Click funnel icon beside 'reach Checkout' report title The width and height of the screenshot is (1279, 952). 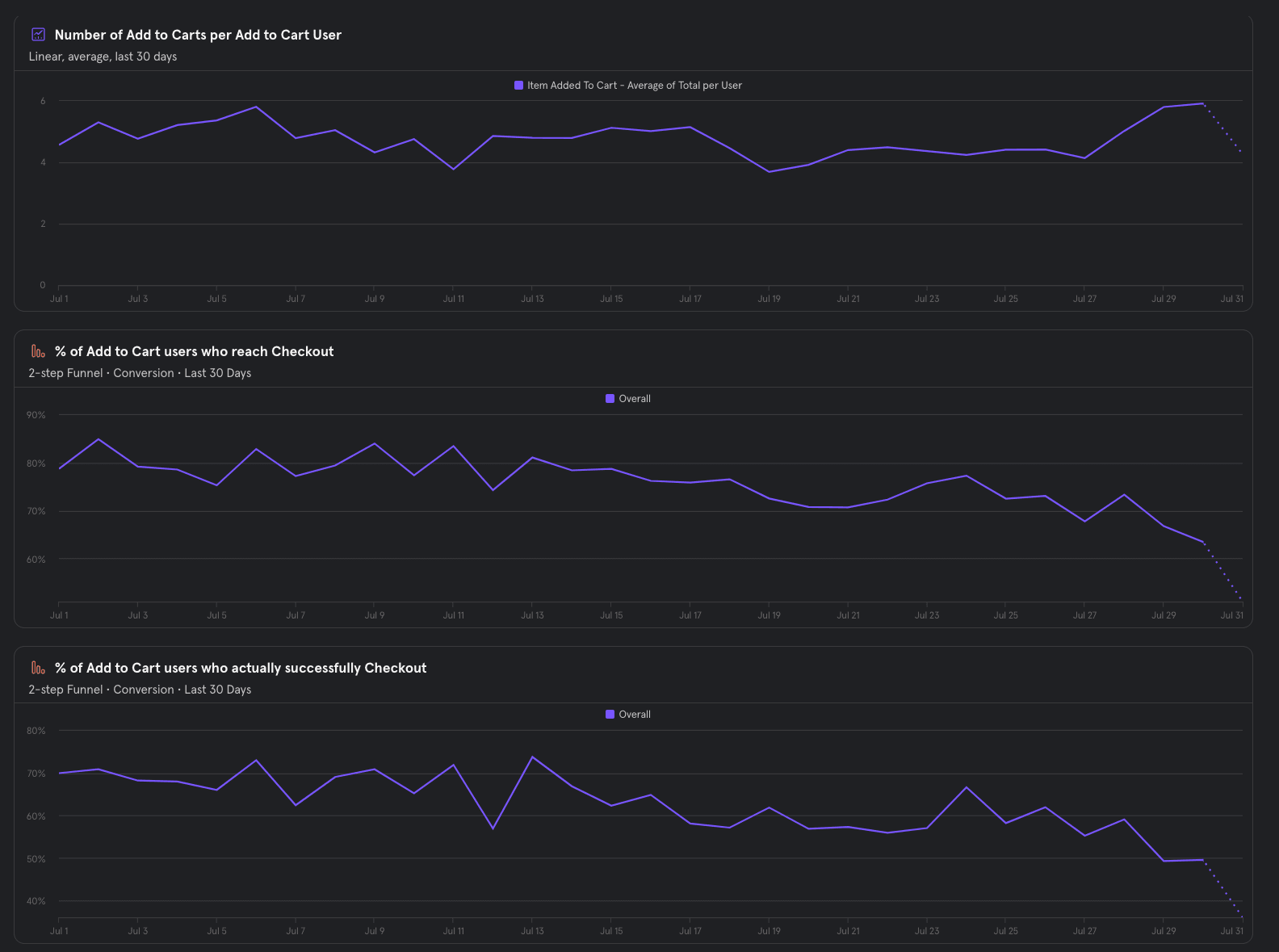click(38, 351)
